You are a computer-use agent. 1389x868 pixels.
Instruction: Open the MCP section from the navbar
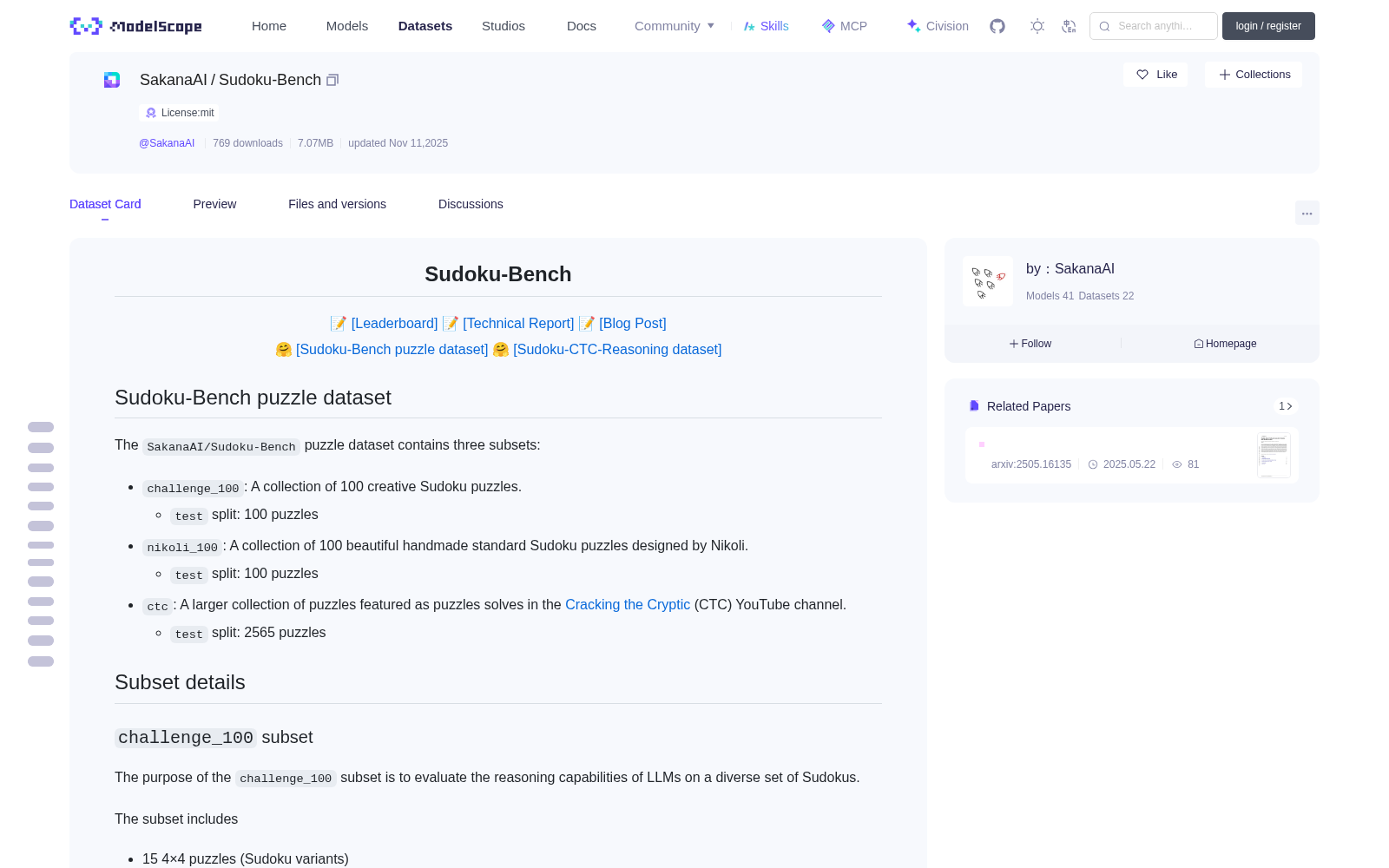(x=845, y=26)
